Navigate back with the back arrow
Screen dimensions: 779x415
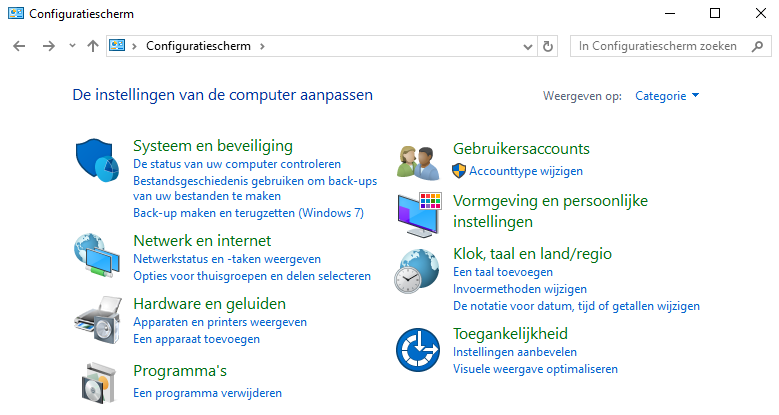[x=18, y=46]
